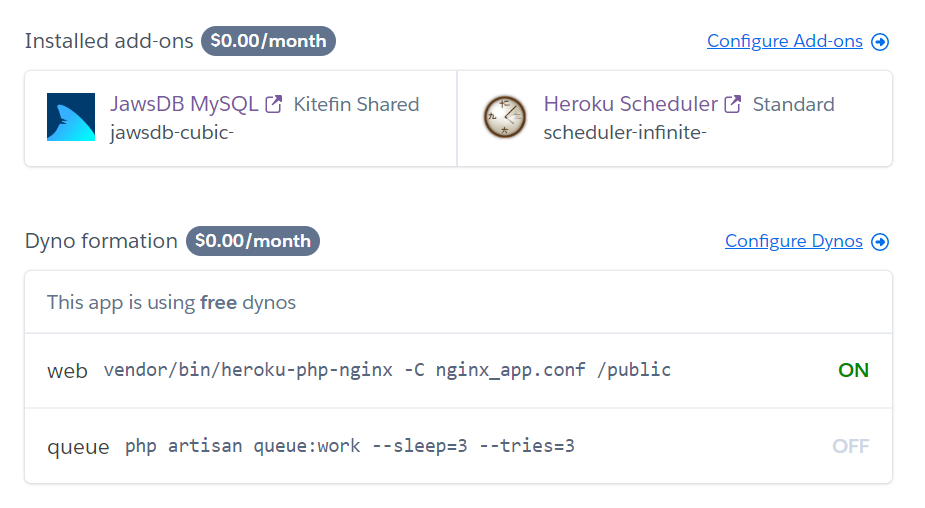Select the web dyno row
This screenshot has height=508, width=925.
[x=458, y=371]
